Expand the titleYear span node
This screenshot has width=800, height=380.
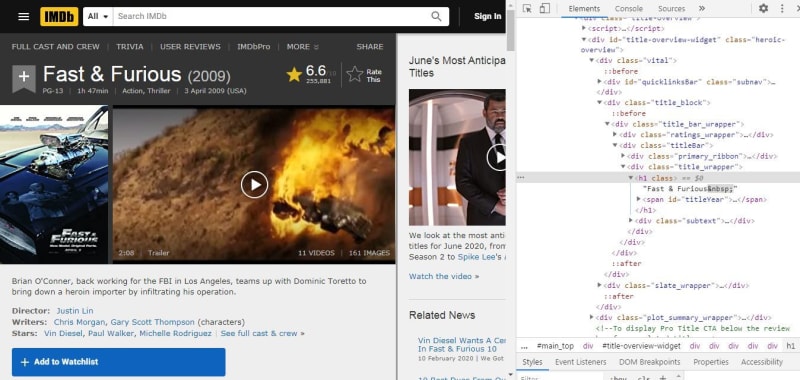point(639,199)
